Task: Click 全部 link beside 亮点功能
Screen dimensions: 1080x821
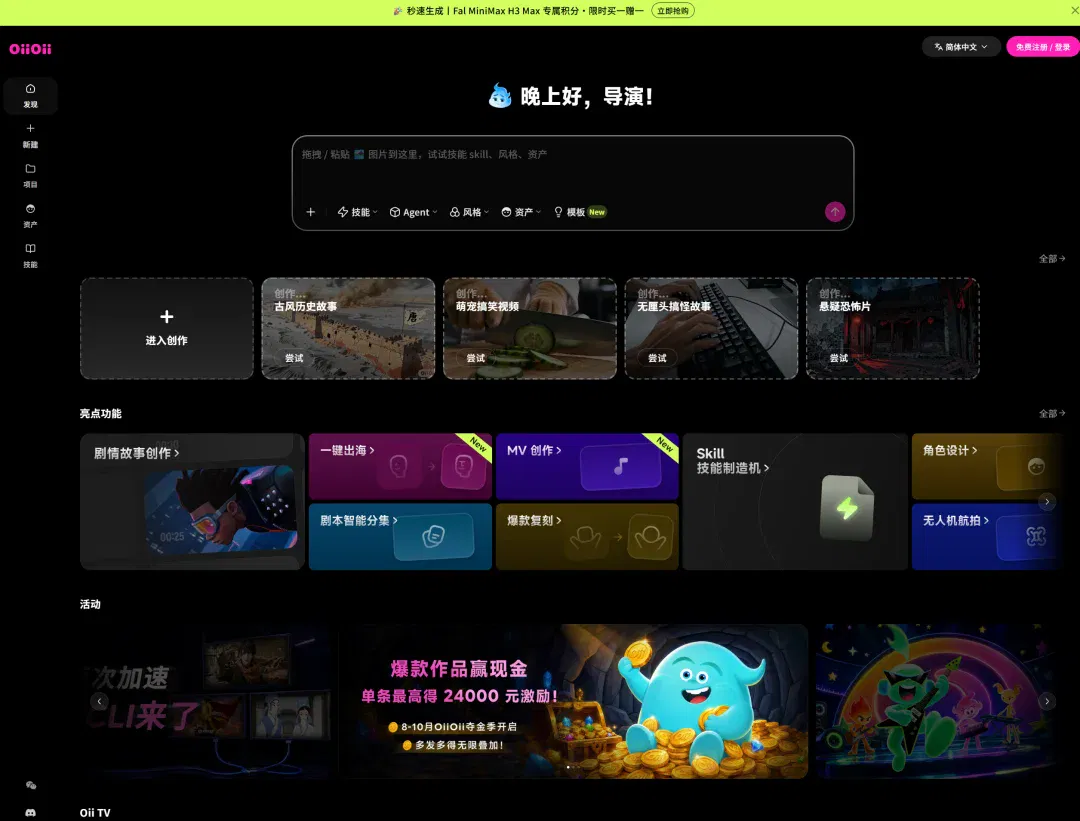Action: coord(1052,413)
